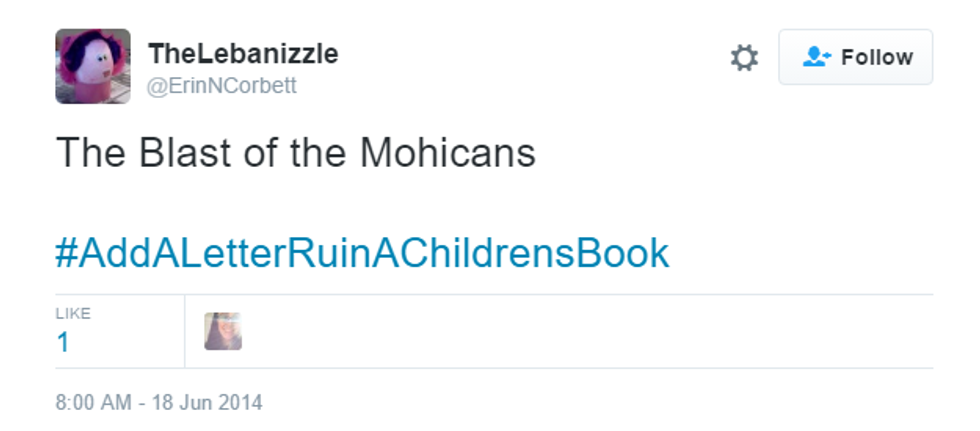Open the TheLebanizzle profile avatar
Viewport: 980px width, 431px height.
[x=92, y=67]
